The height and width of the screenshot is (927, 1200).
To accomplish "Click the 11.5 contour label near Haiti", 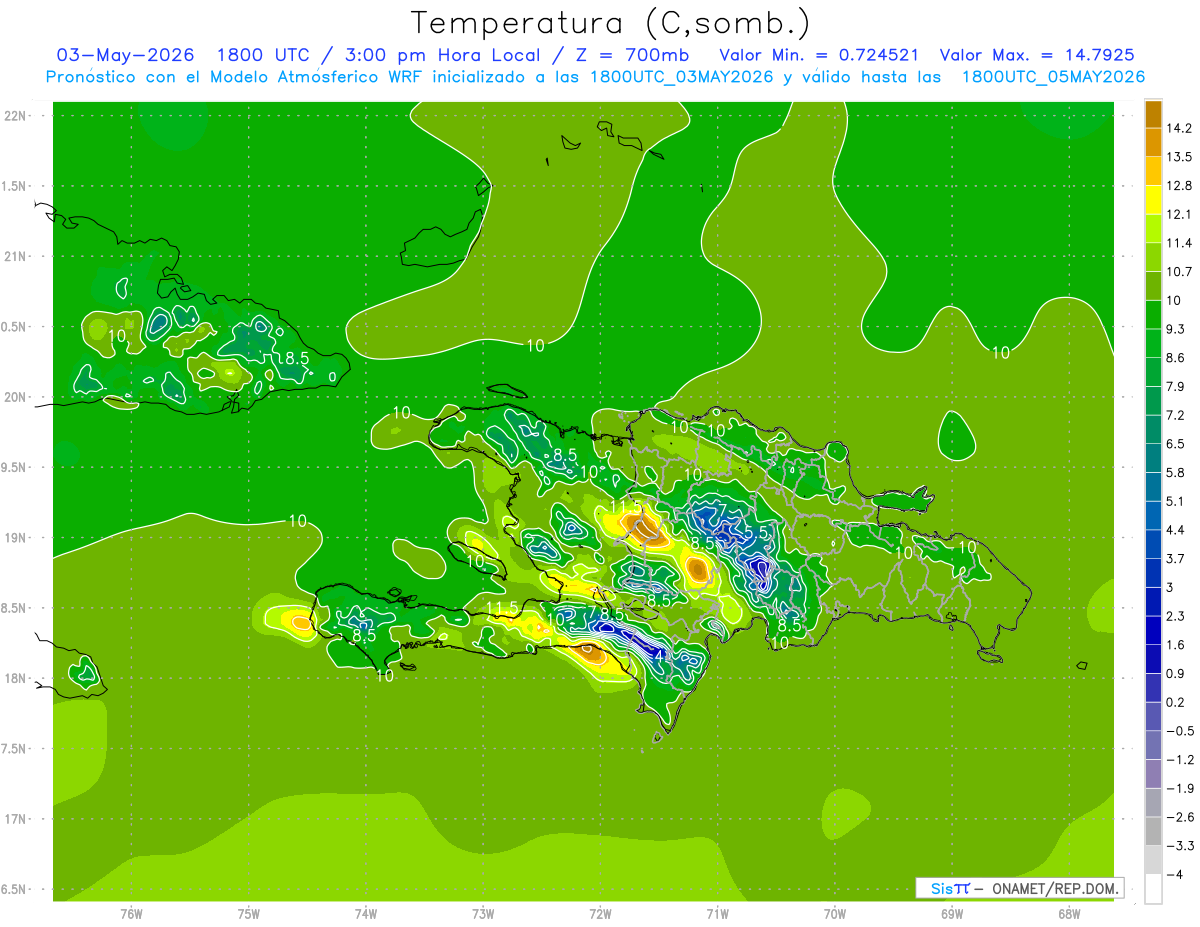I will [503, 608].
